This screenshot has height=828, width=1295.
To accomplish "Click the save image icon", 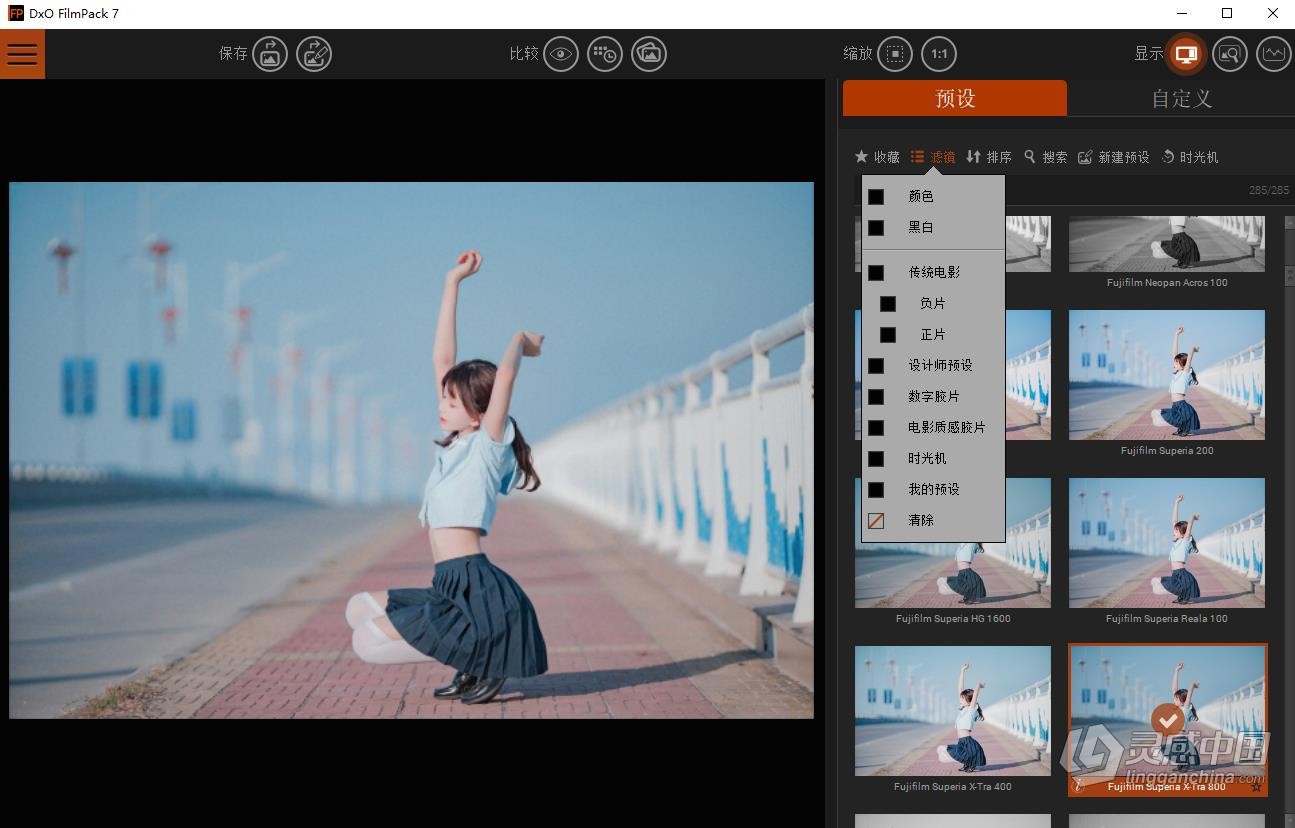I will 270,54.
